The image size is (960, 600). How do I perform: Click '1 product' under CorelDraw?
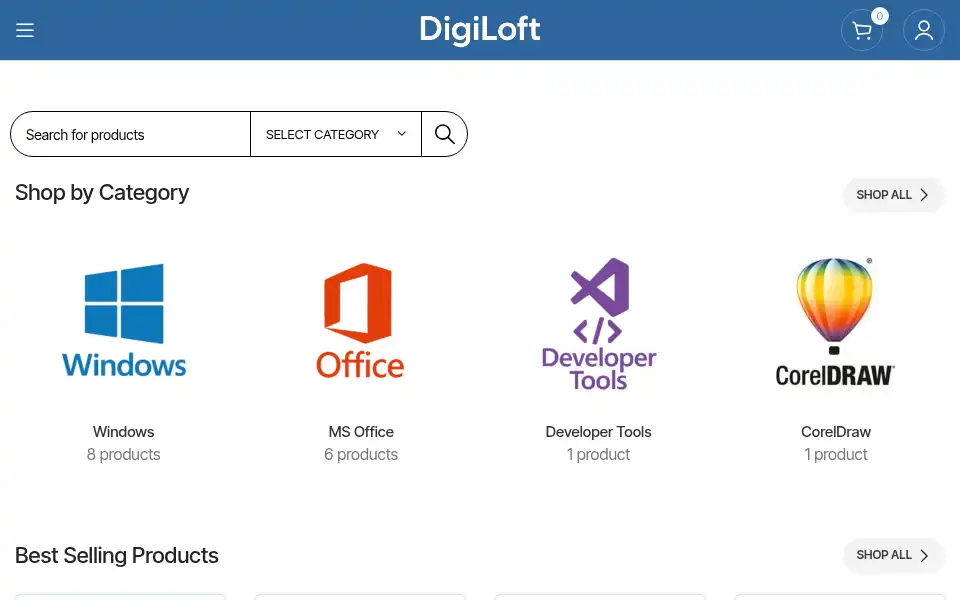(x=836, y=454)
